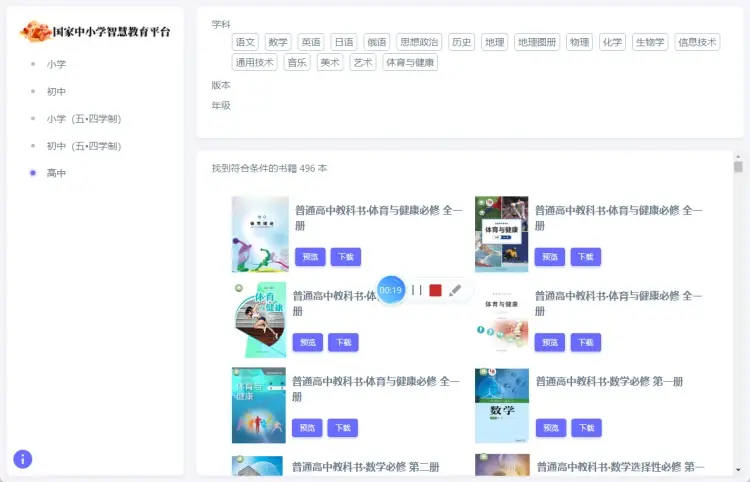Screen dimensions: 750x482
Task: Download the white-cover 体育与健康 book
Action: [586, 342]
